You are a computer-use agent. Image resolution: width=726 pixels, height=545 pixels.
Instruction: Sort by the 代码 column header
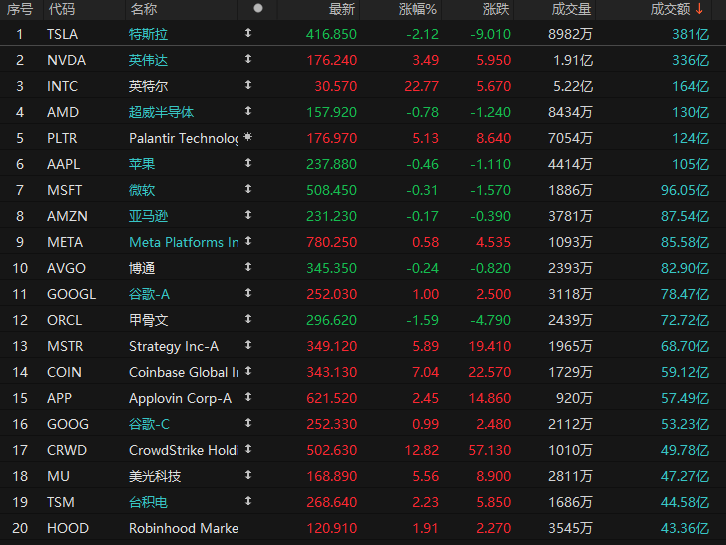coord(62,9)
